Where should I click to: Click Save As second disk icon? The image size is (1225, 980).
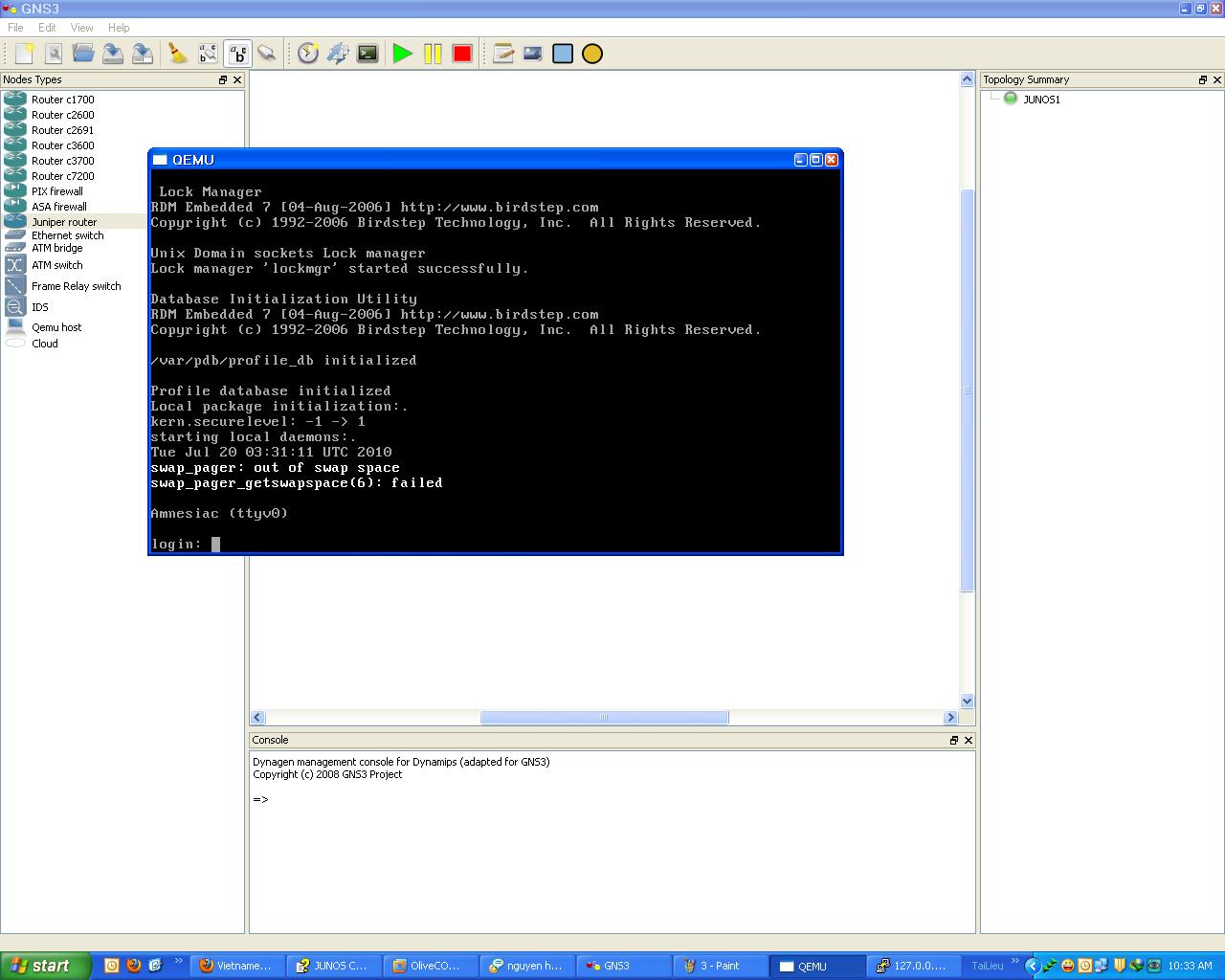coord(143,54)
